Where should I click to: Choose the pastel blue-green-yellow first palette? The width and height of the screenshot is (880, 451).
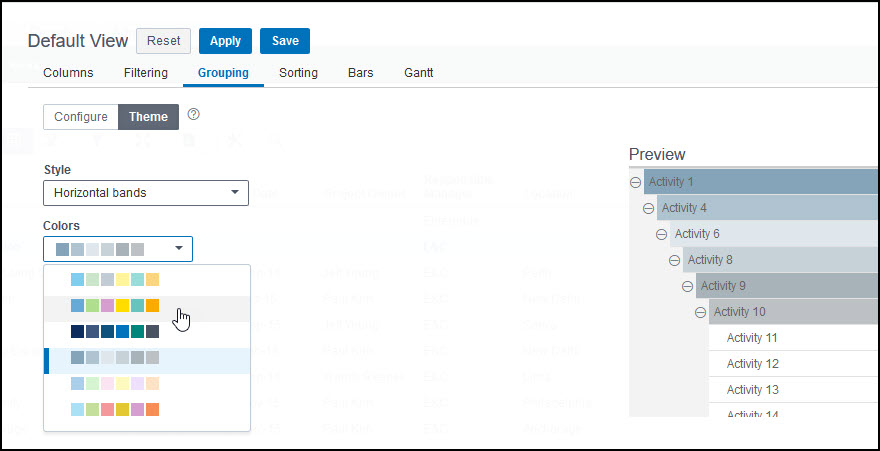147,279
